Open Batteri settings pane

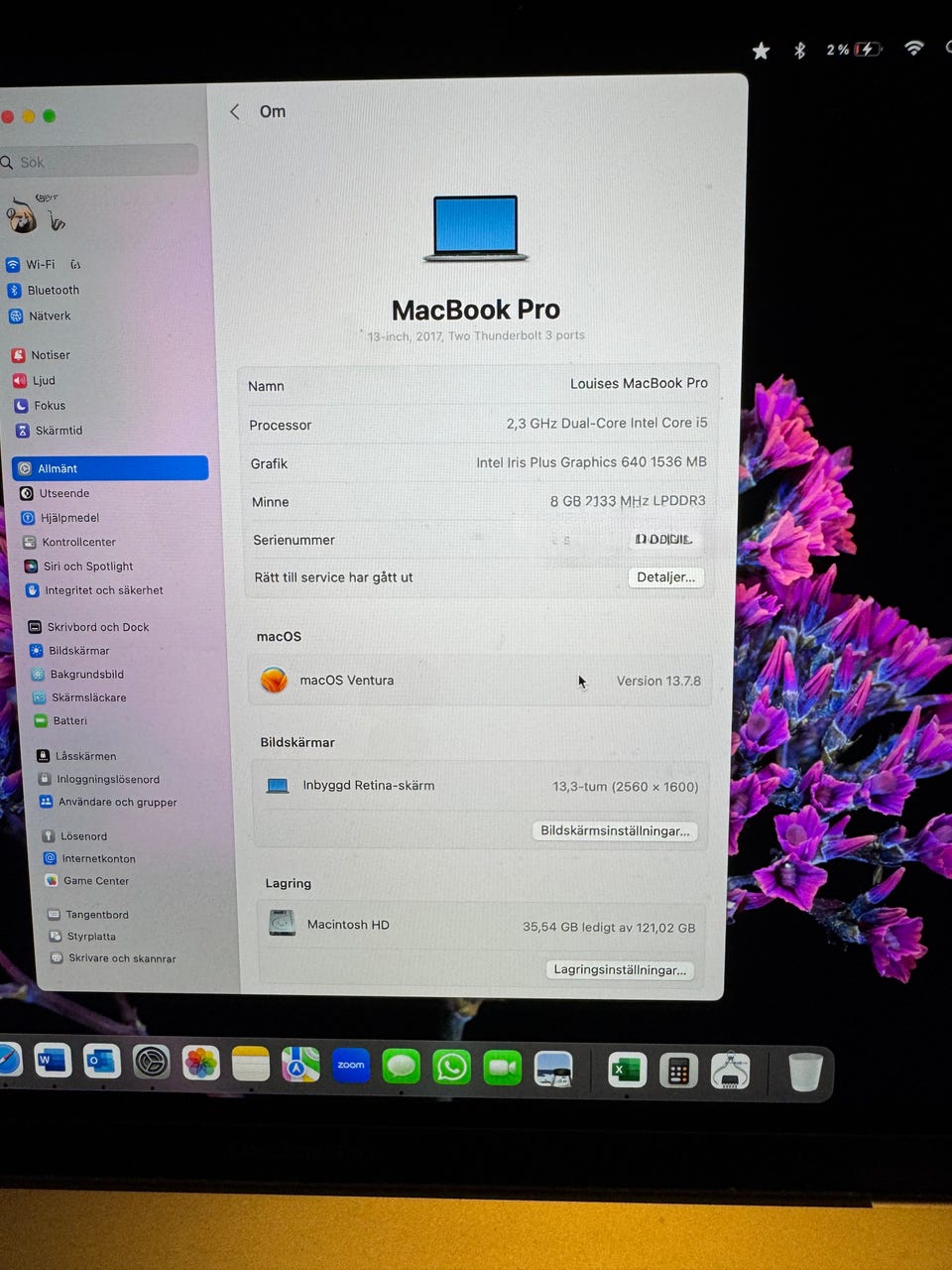click(x=69, y=721)
